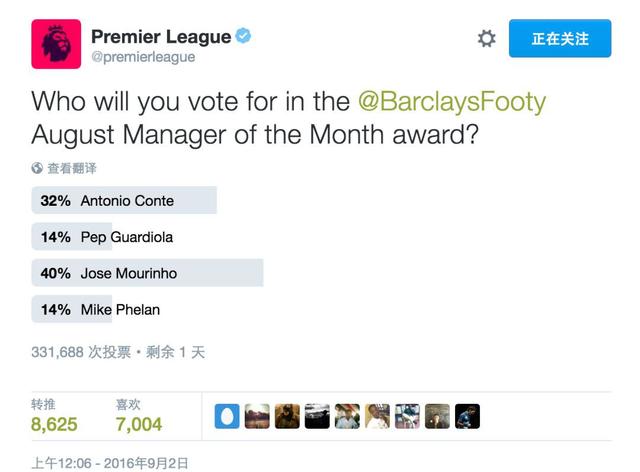Select the Pep Guardiola poll option

[102, 236]
